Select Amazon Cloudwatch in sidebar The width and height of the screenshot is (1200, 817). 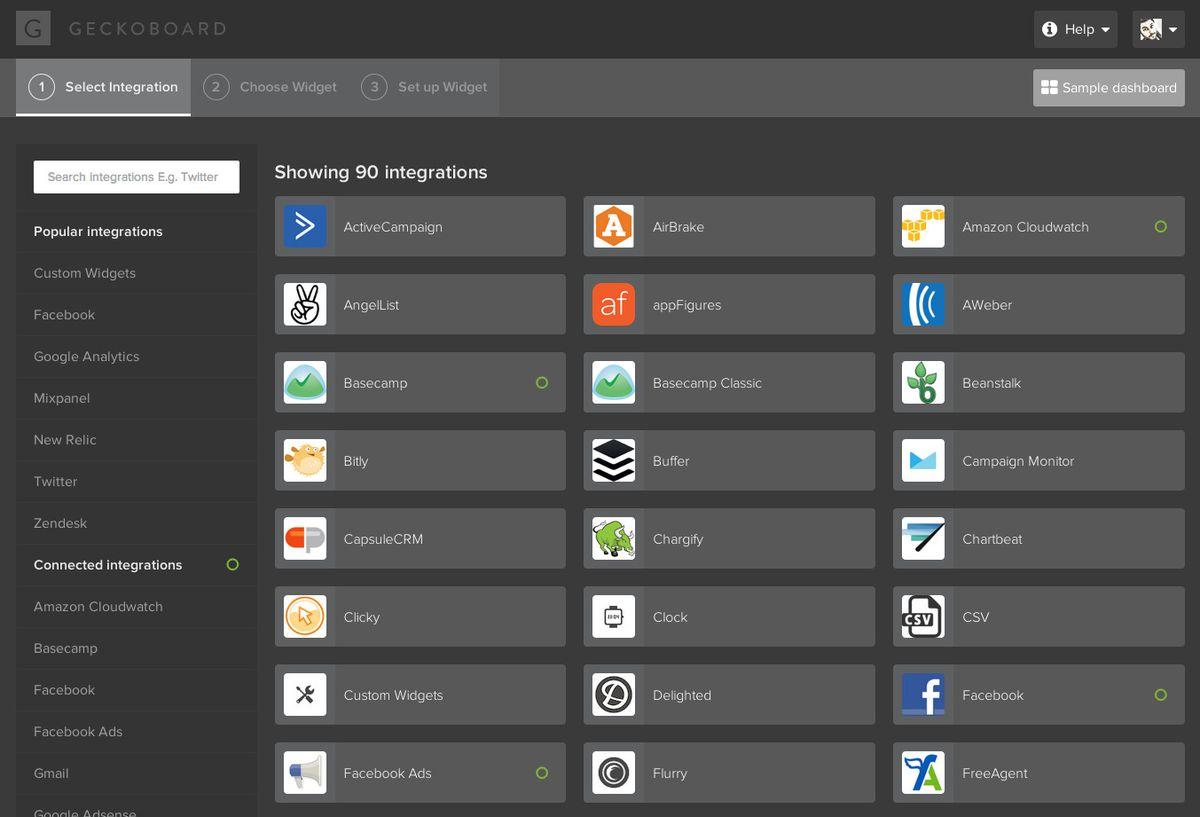pos(98,607)
